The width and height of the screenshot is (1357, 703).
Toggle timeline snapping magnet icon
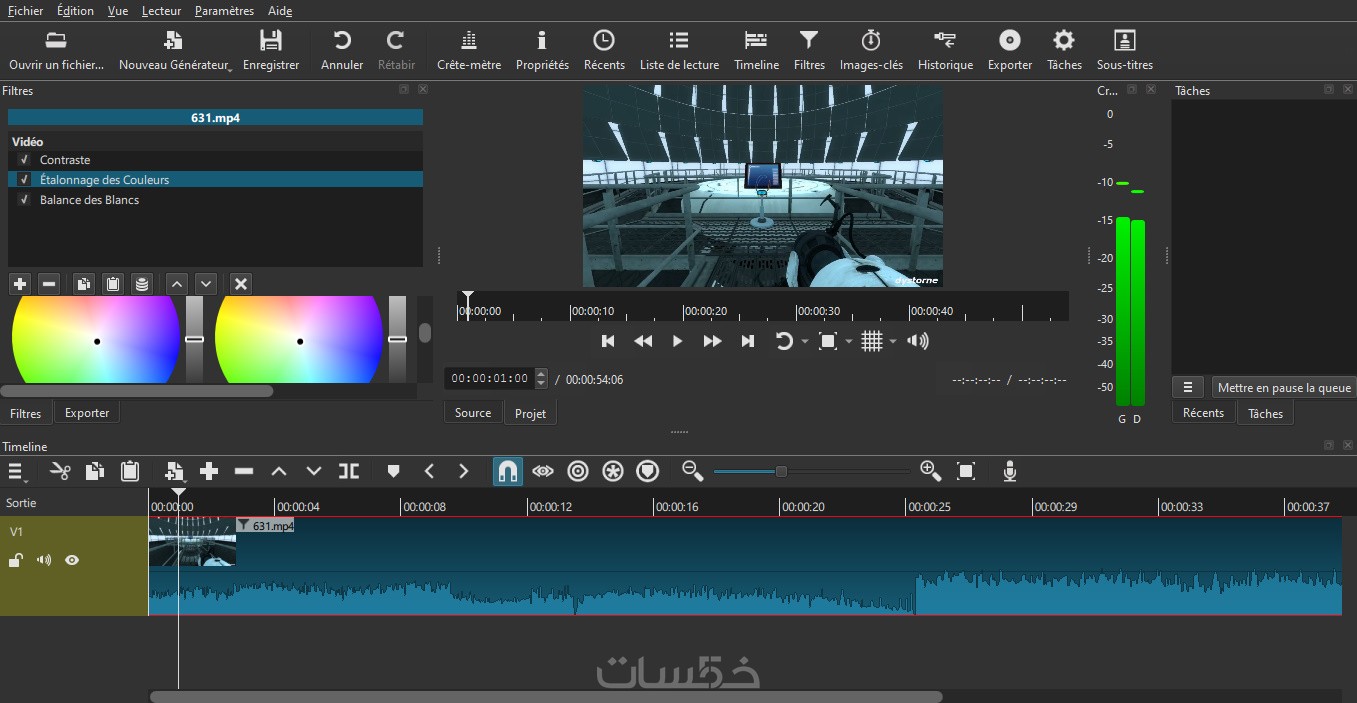tap(508, 471)
